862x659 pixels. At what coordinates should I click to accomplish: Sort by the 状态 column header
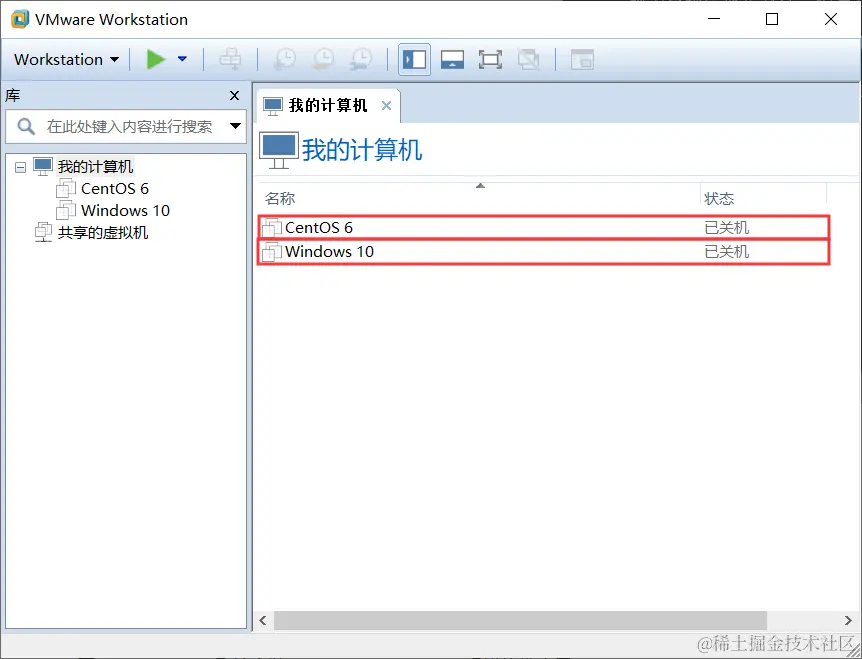[764, 198]
